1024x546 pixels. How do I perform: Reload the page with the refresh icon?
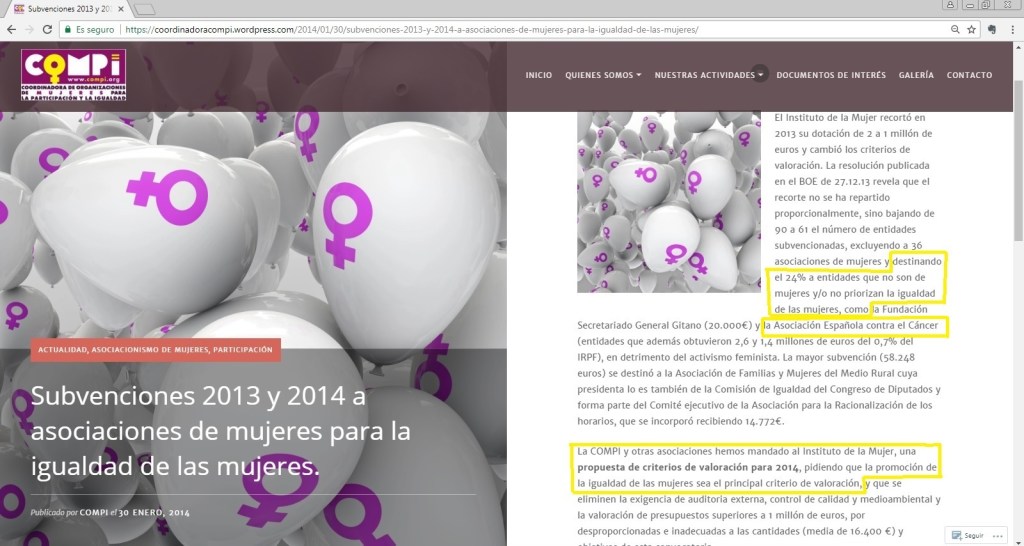pos(47,30)
